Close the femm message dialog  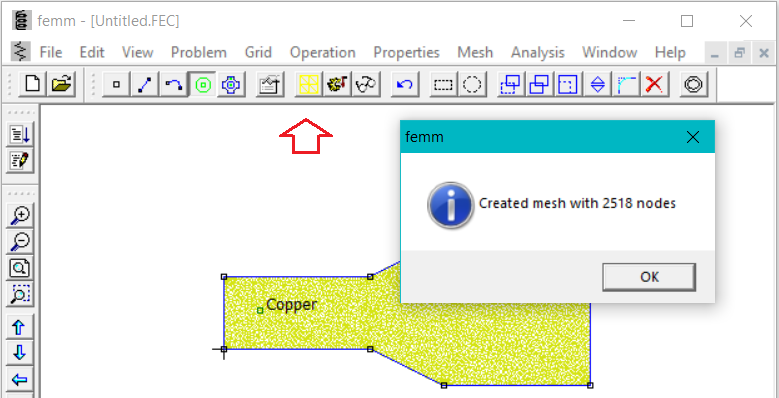[693, 137]
